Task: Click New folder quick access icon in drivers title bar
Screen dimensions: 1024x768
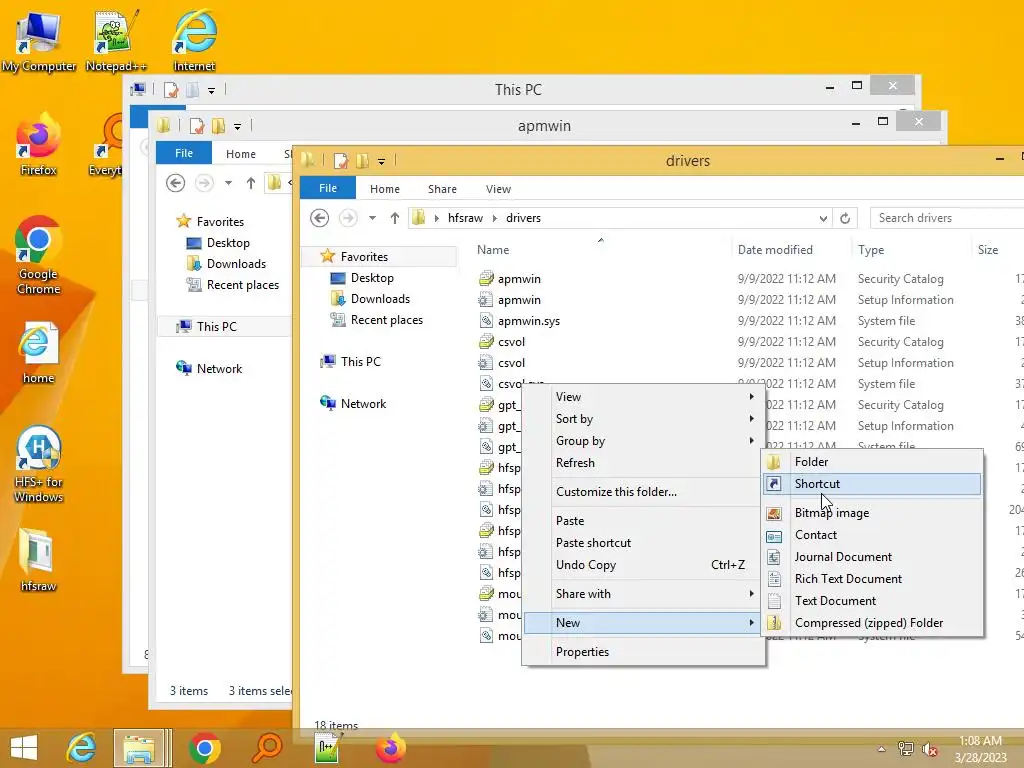Action: 362,161
